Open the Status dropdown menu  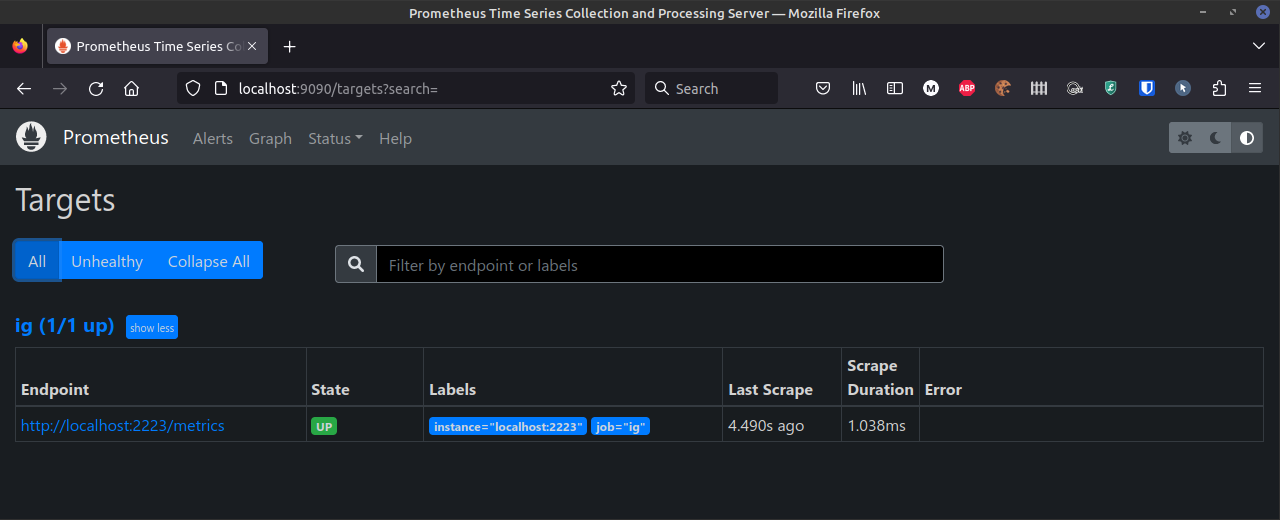(335, 138)
